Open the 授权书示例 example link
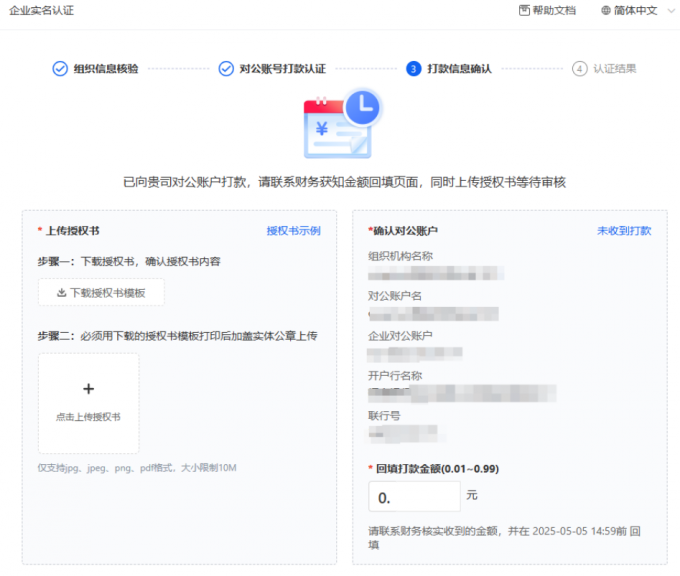680x576 pixels. (294, 231)
